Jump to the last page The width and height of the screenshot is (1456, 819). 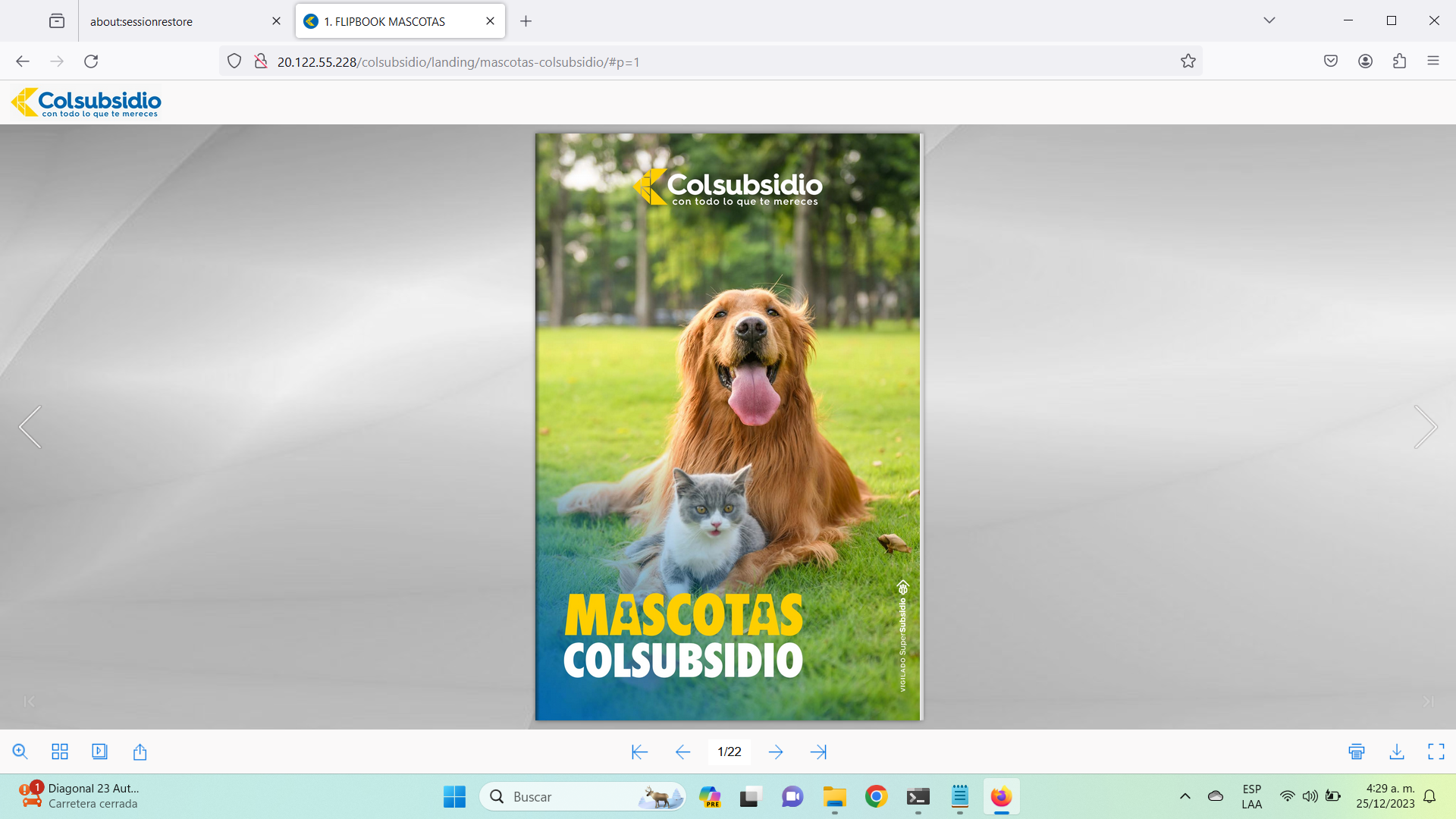[x=818, y=752]
